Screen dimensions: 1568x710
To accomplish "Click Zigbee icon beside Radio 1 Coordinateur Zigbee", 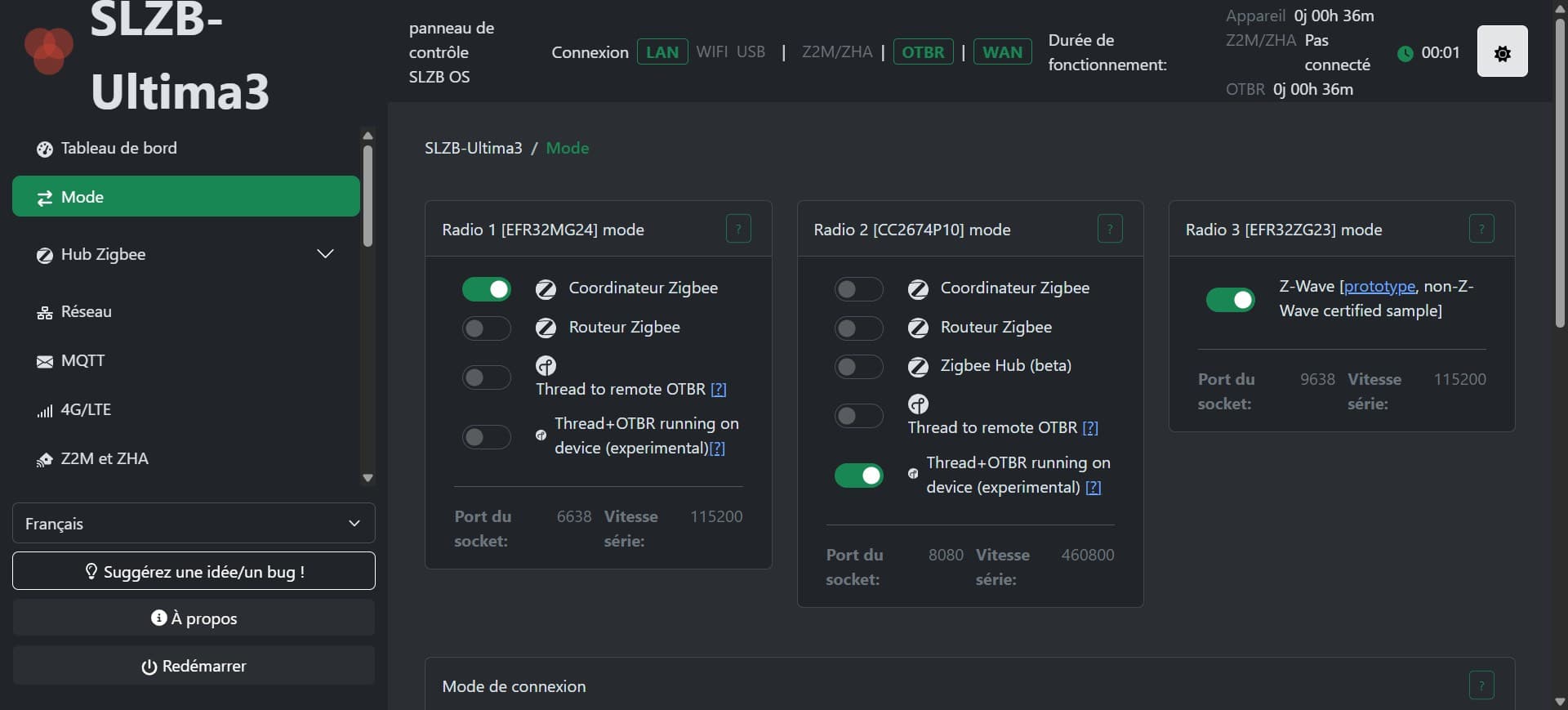I will pyautogui.click(x=546, y=288).
